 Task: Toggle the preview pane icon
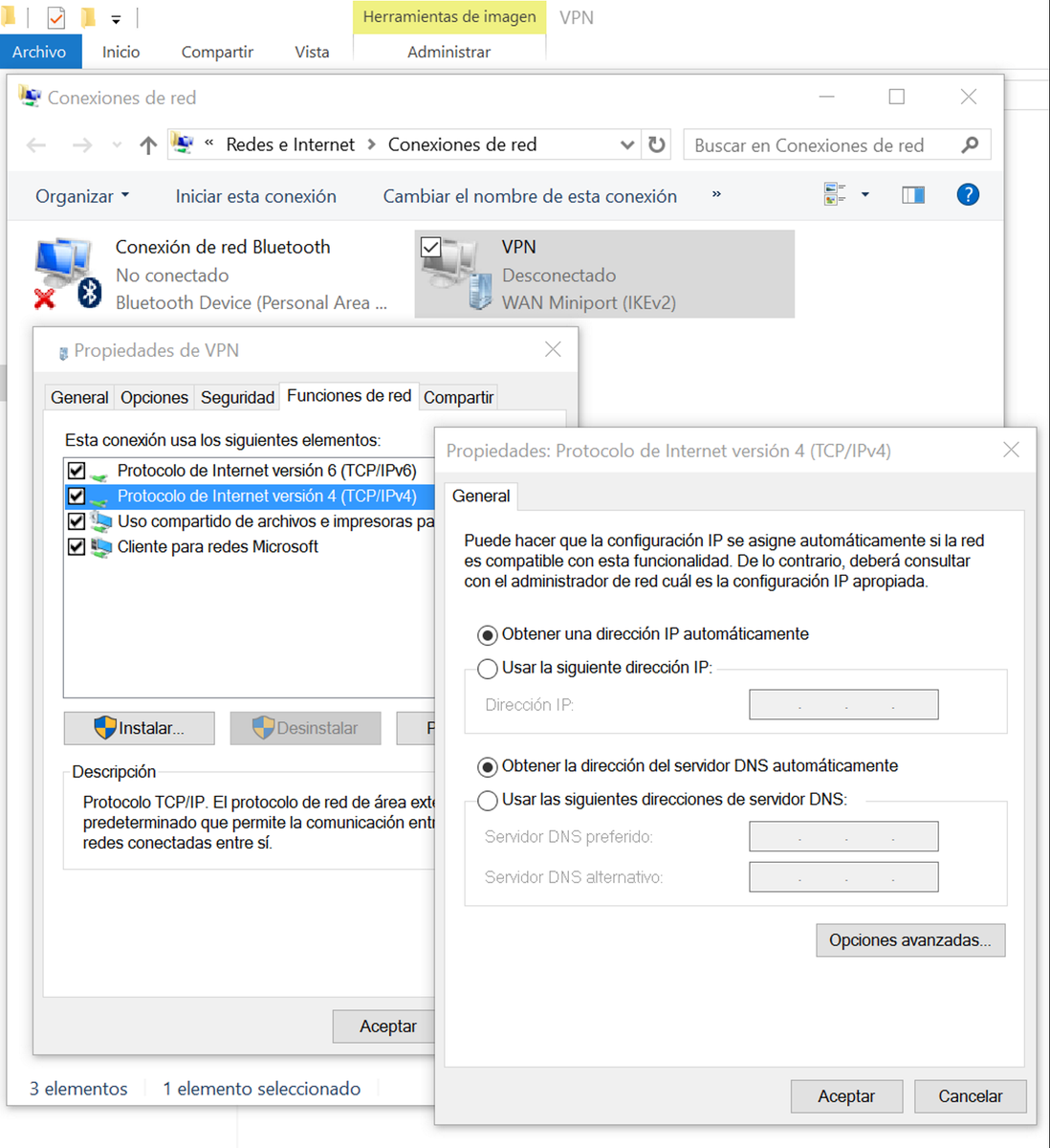click(x=912, y=194)
